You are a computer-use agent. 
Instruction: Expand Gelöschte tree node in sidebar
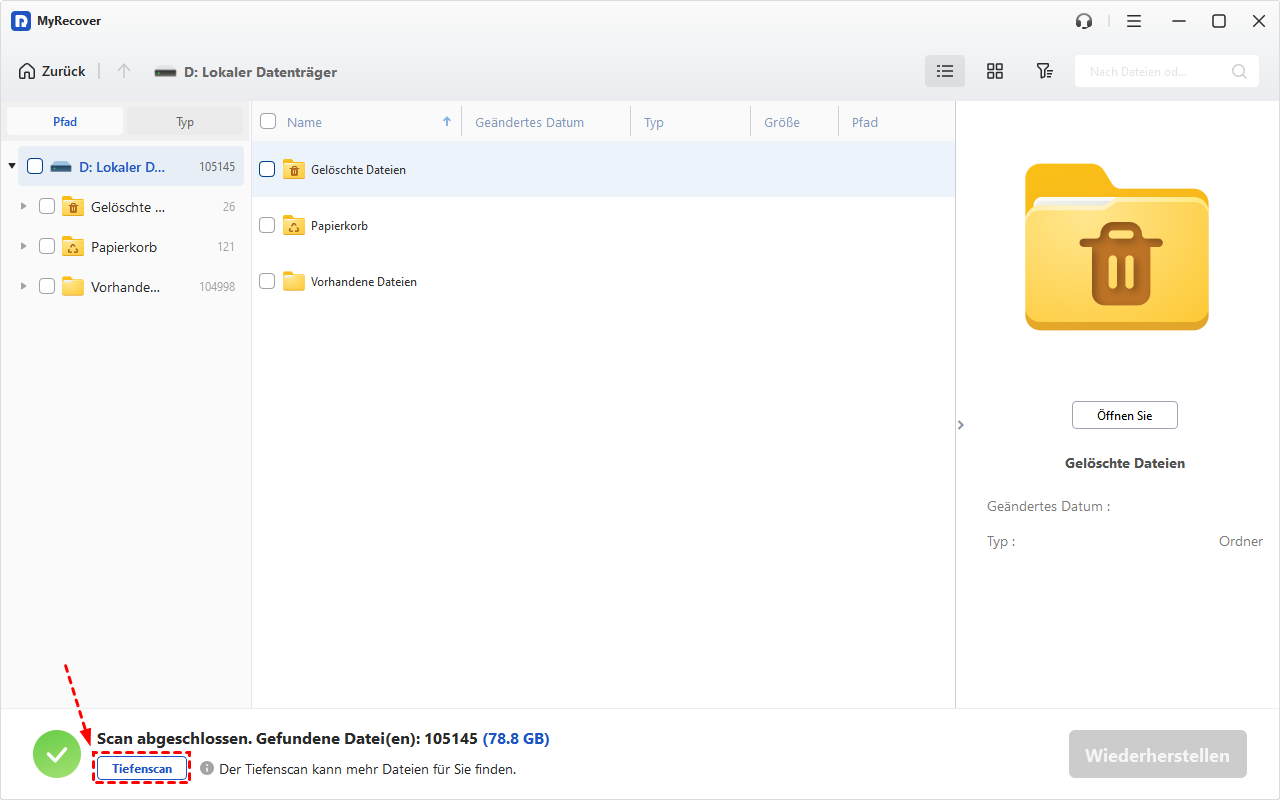click(x=23, y=207)
